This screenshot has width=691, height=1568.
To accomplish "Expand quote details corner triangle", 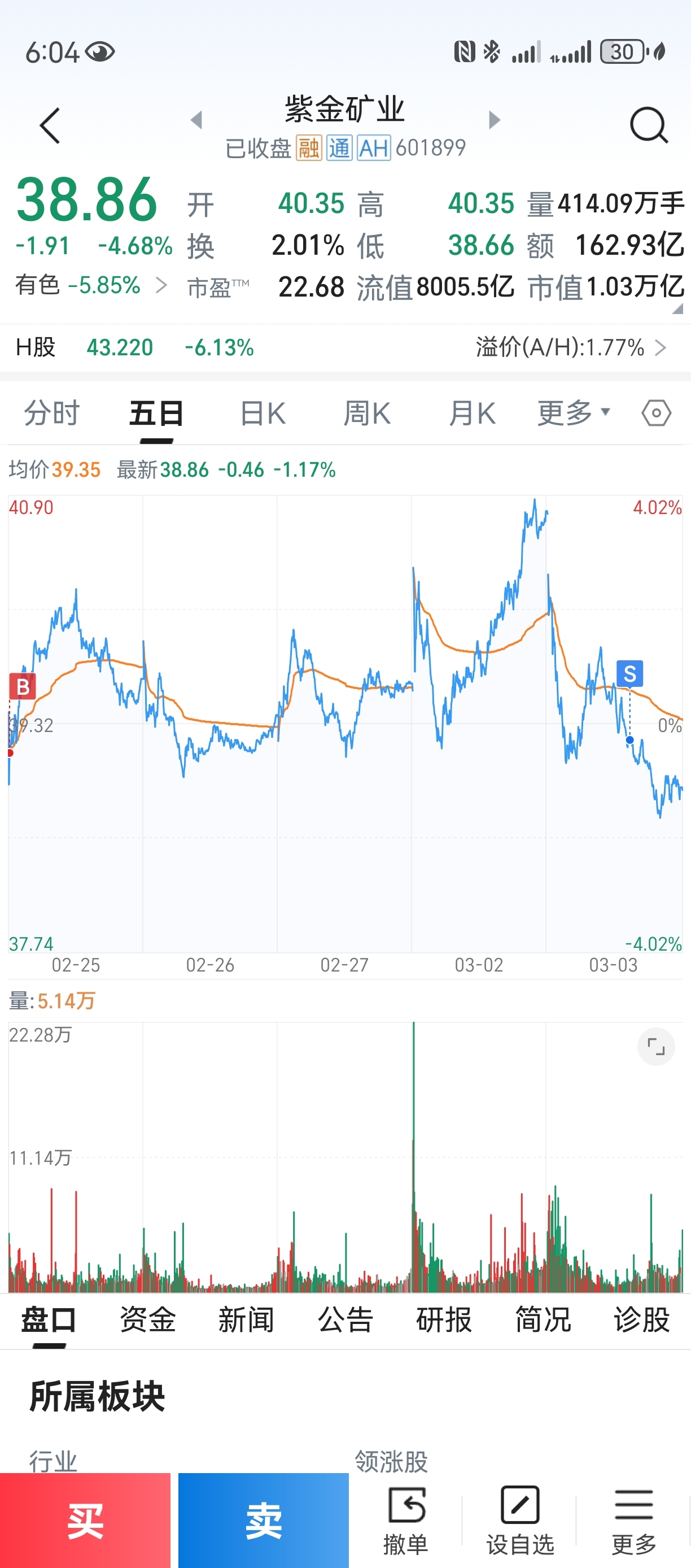I will click(x=677, y=309).
